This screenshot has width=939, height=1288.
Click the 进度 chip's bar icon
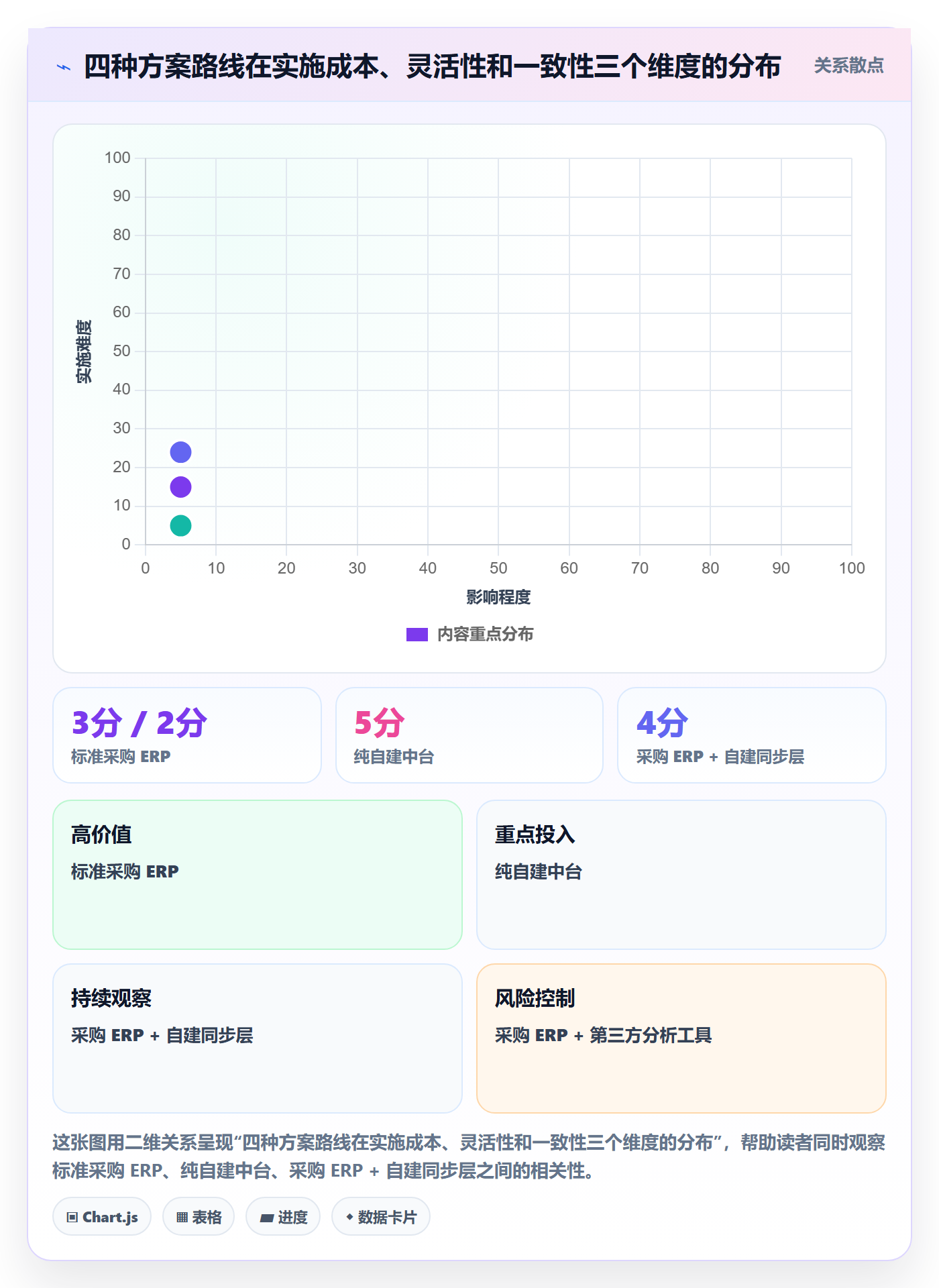267,1218
